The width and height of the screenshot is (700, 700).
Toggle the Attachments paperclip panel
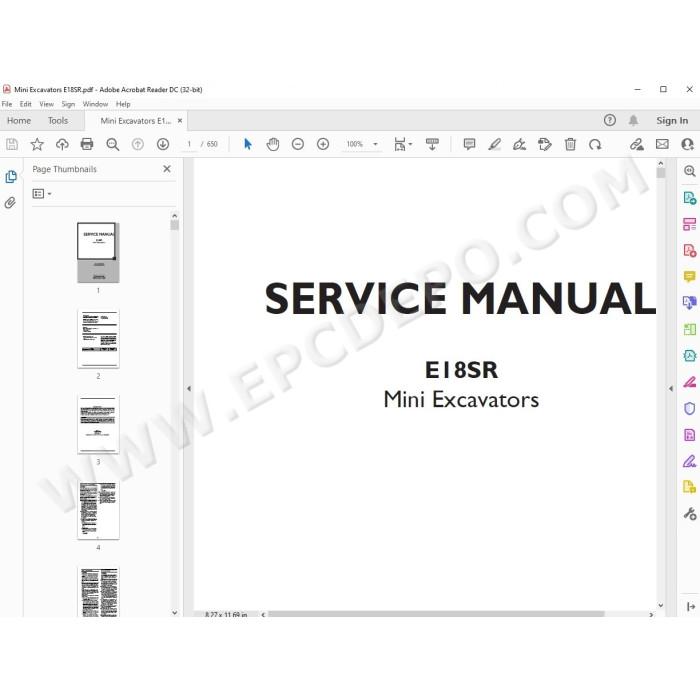tap(10, 203)
